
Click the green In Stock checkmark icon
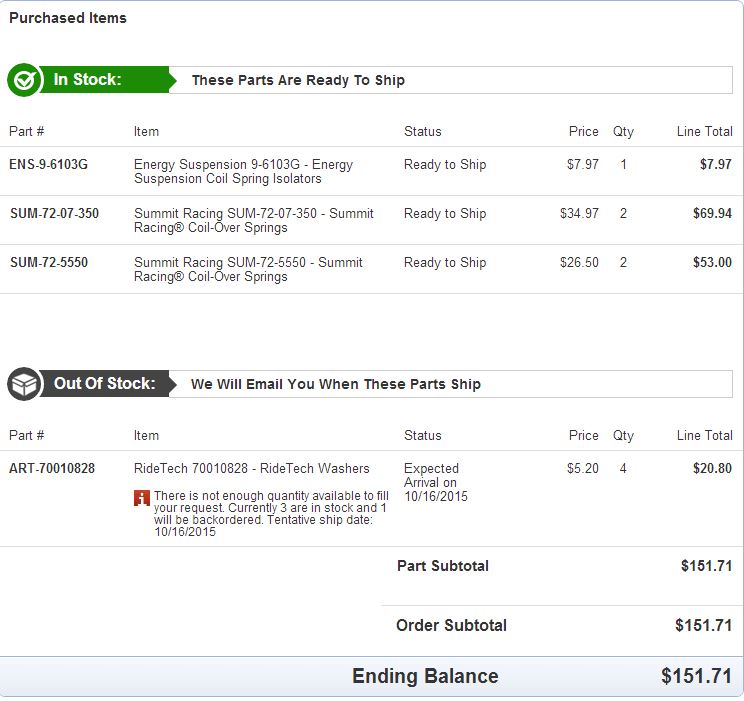24,80
